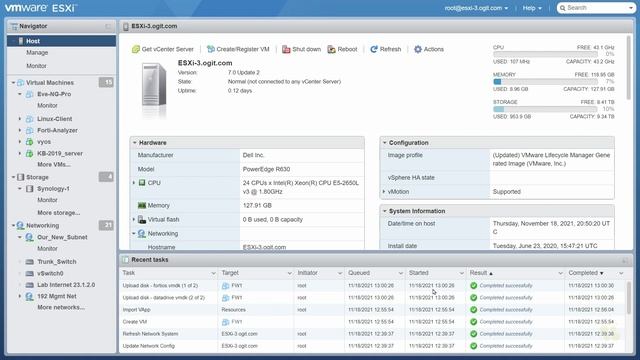Click the vyos VM icon
640x360 pixels.
pos(29,142)
